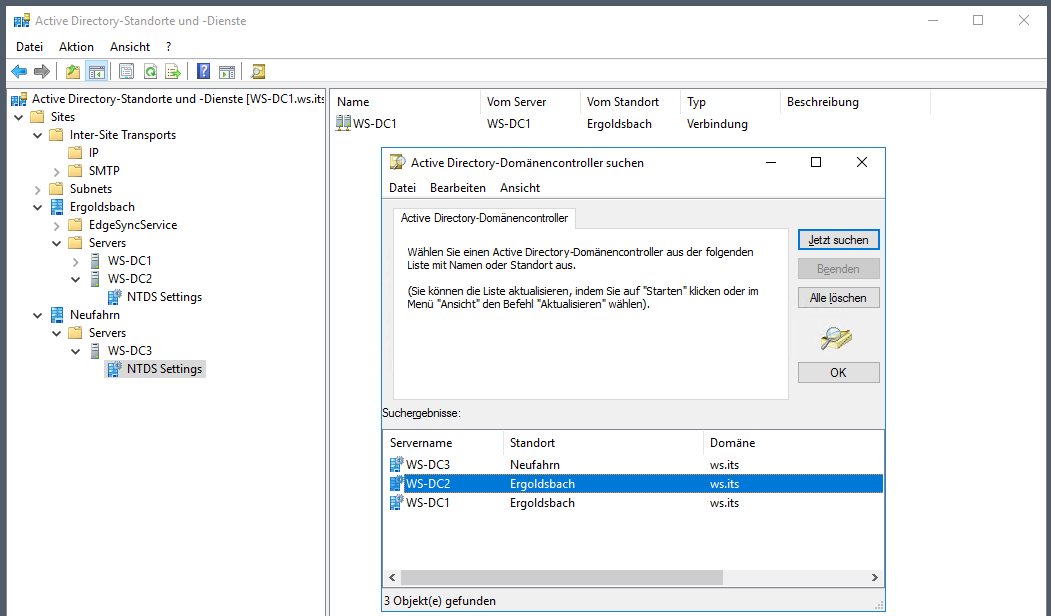
Task: Select the Servers folder under Neufahrn
Action: click(x=107, y=332)
